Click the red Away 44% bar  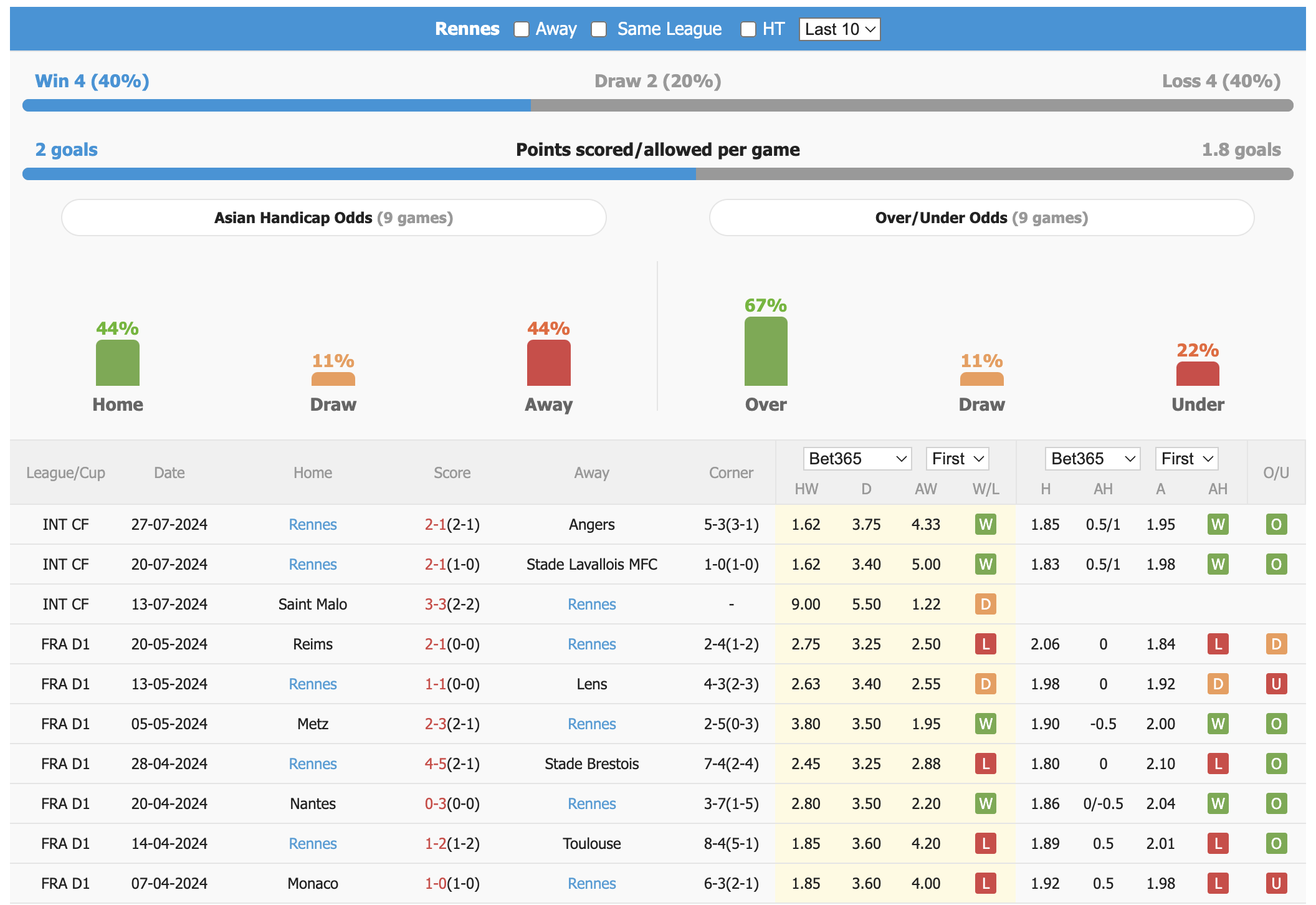(x=549, y=363)
